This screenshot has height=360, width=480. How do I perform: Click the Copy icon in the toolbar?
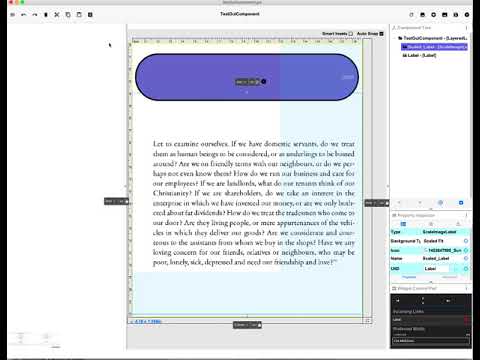(68, 15)
